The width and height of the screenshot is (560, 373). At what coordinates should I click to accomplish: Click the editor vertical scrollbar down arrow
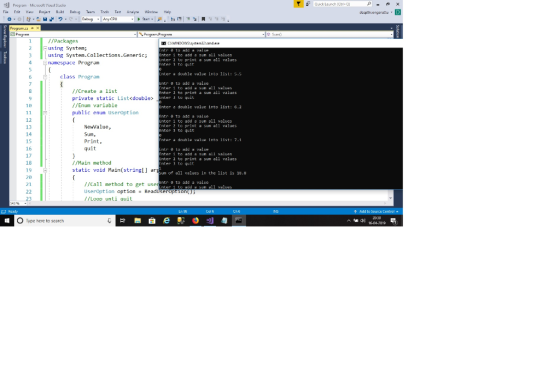tap(390, 198)
